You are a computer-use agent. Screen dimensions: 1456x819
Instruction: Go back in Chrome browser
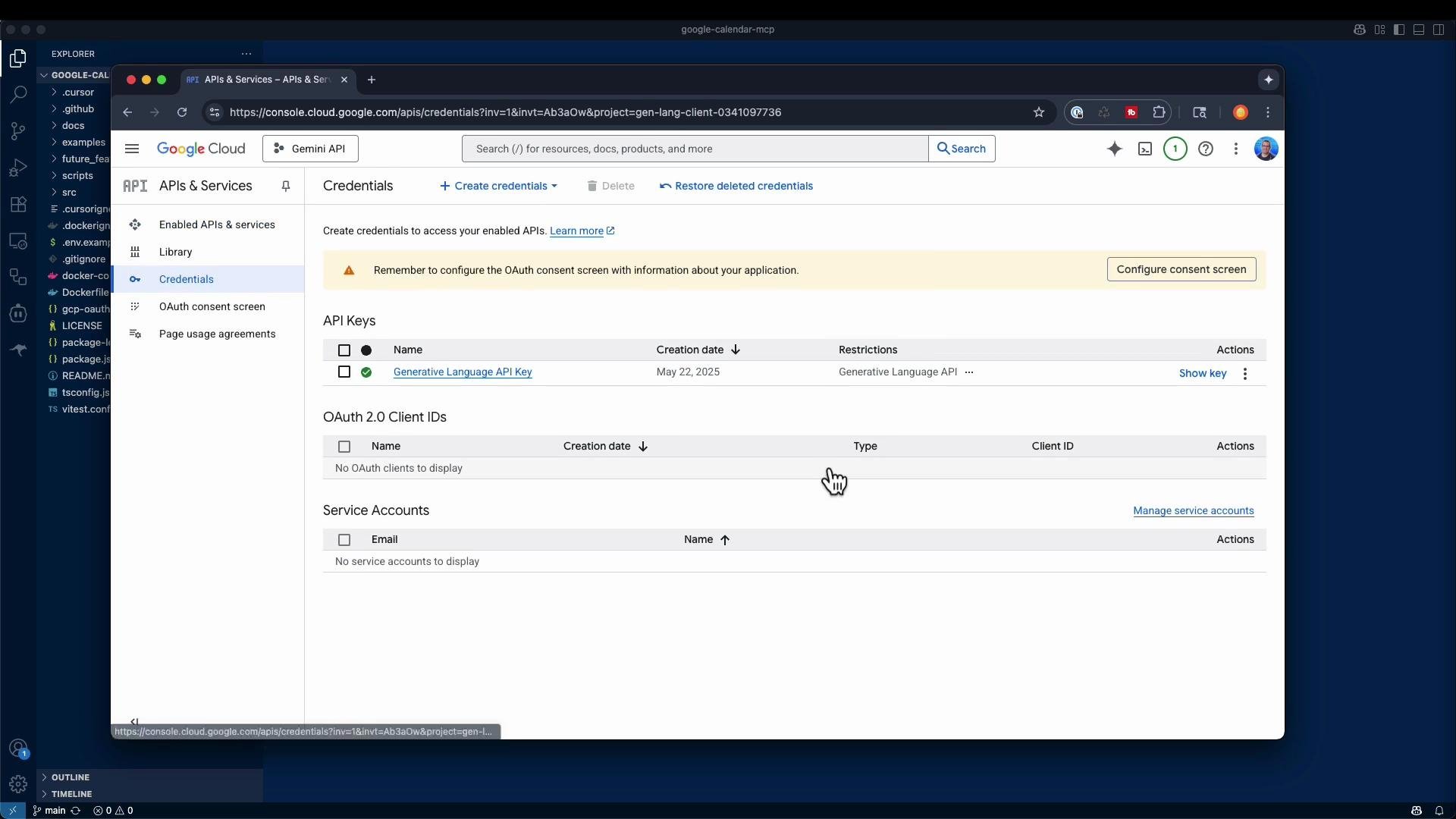[127, 112]
